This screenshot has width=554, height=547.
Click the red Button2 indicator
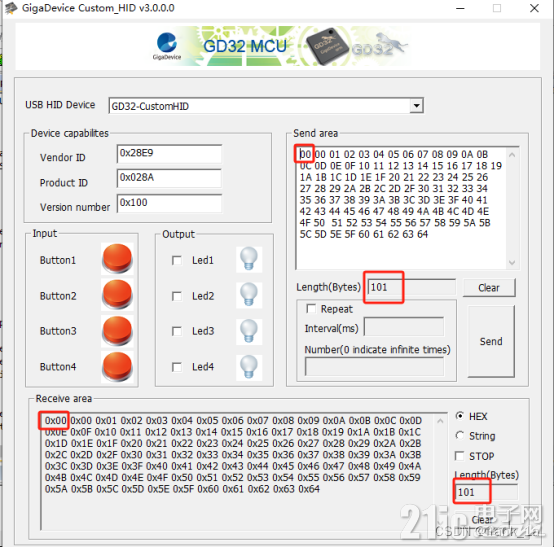pyautogui.click(x=117, y=294)
